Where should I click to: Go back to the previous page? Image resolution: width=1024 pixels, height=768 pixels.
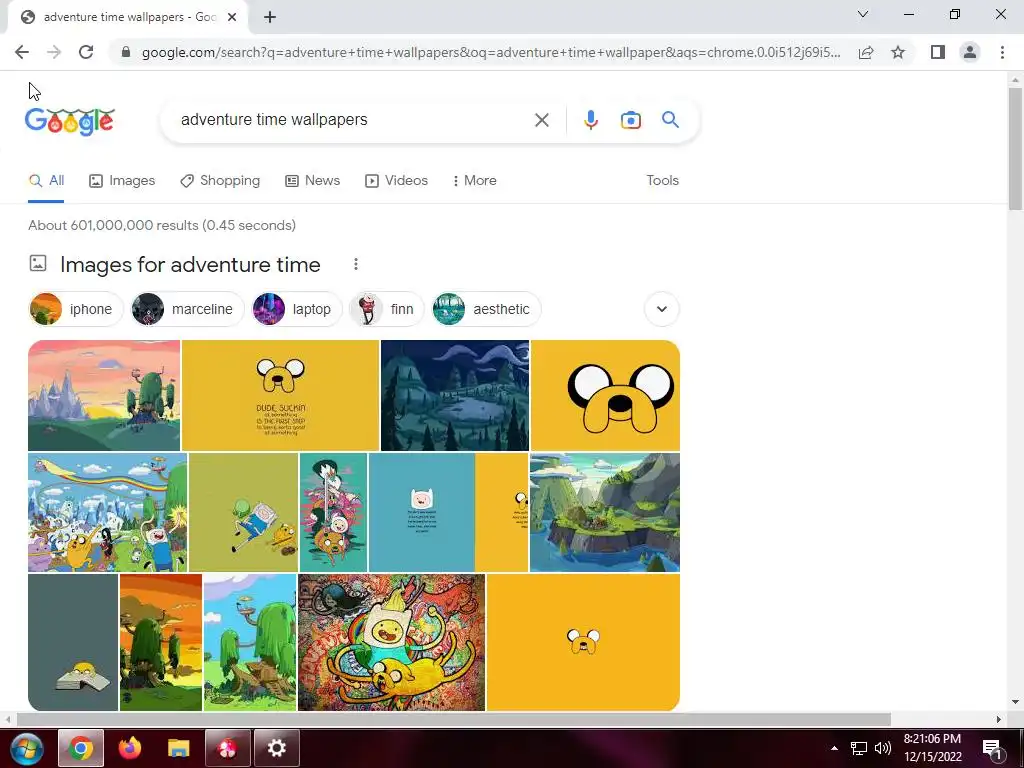[x=22, y=52]
